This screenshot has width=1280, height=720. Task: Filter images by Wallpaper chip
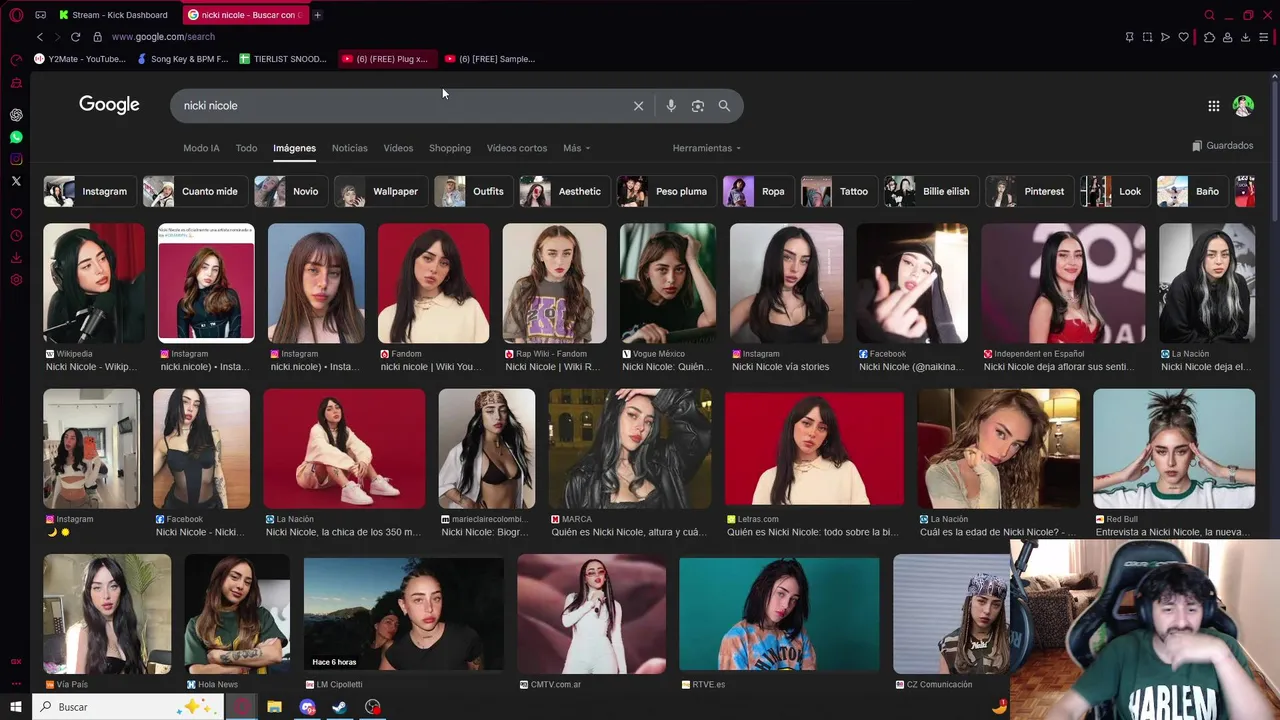[380, 191]
